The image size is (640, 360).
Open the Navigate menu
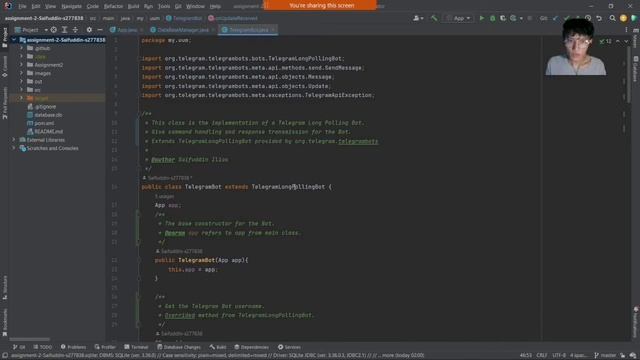(x=71, y=6)
